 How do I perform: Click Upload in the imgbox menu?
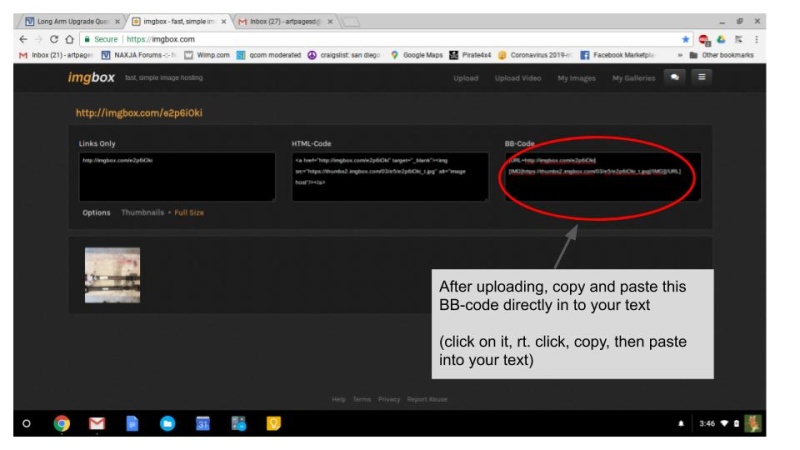(x=465, y=78)
